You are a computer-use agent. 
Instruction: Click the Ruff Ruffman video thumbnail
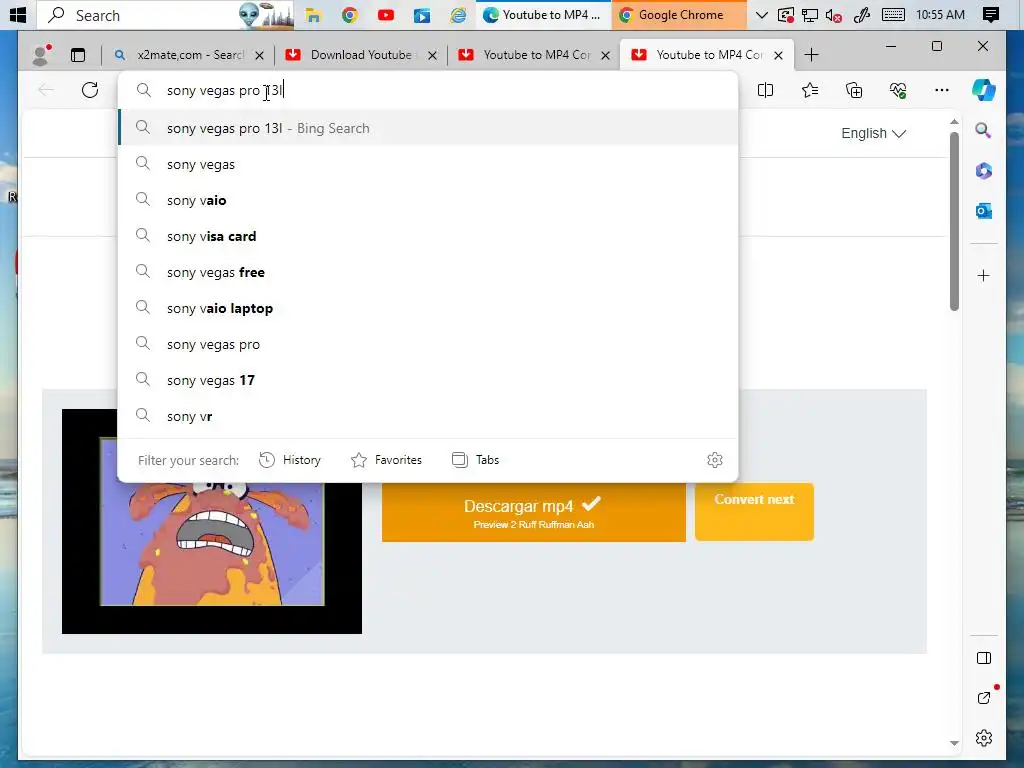(212, 521)
